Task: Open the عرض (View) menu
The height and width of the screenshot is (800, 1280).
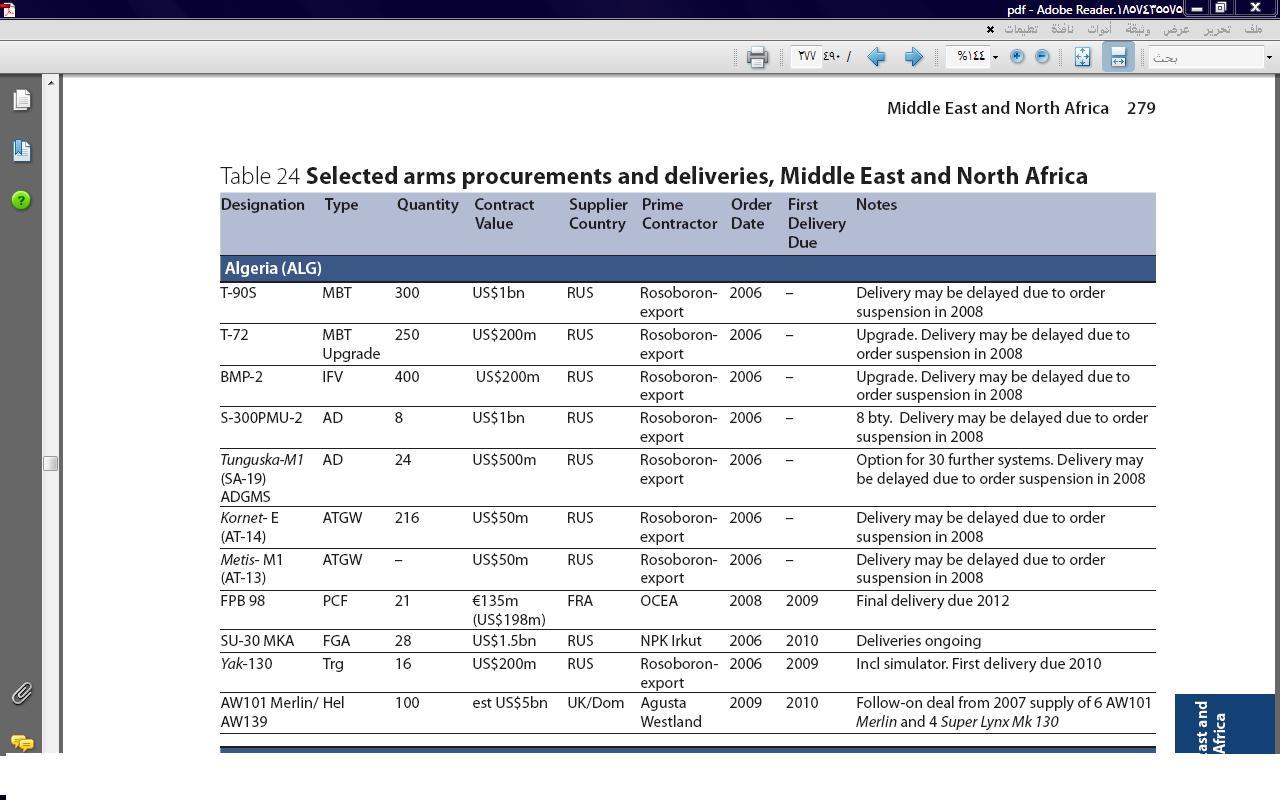Action: 1176,29
